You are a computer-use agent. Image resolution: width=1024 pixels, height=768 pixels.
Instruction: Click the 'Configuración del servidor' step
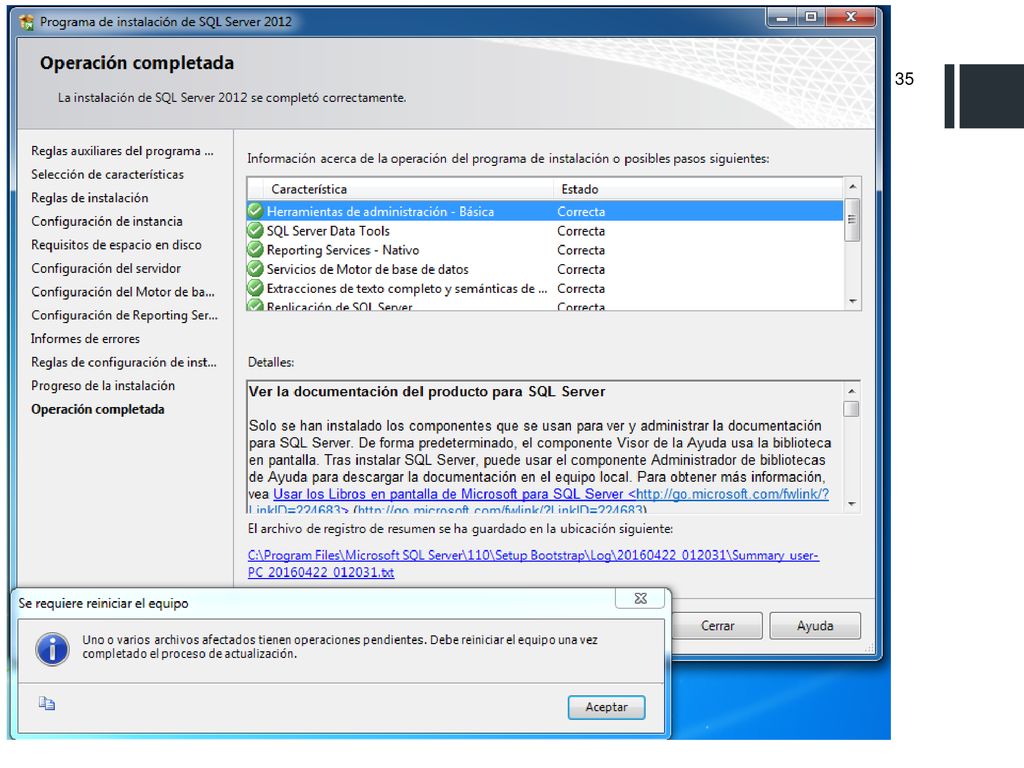pos(106,268)
